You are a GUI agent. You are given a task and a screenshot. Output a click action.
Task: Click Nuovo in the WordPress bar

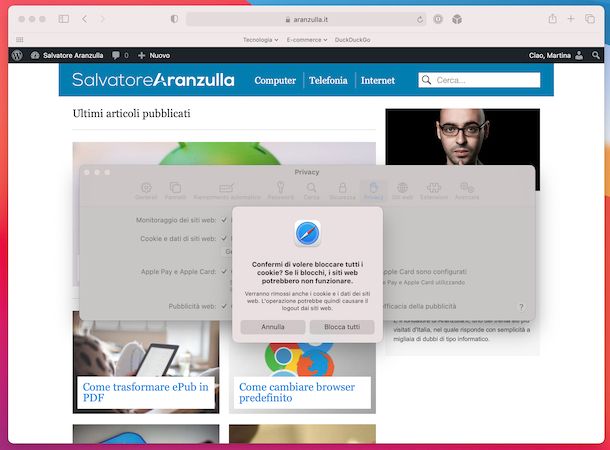154,55
